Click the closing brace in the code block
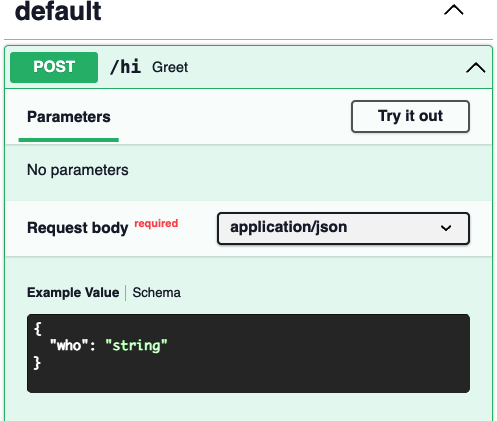Image resolution: width=497 pixels, height=421 pixels. (37, 363)
